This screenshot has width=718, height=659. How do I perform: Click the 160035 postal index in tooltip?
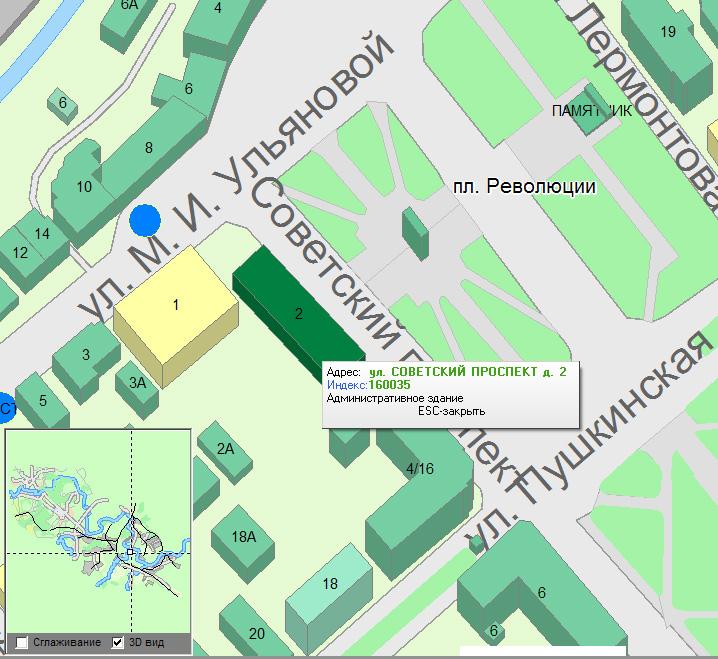coord(389,384)
